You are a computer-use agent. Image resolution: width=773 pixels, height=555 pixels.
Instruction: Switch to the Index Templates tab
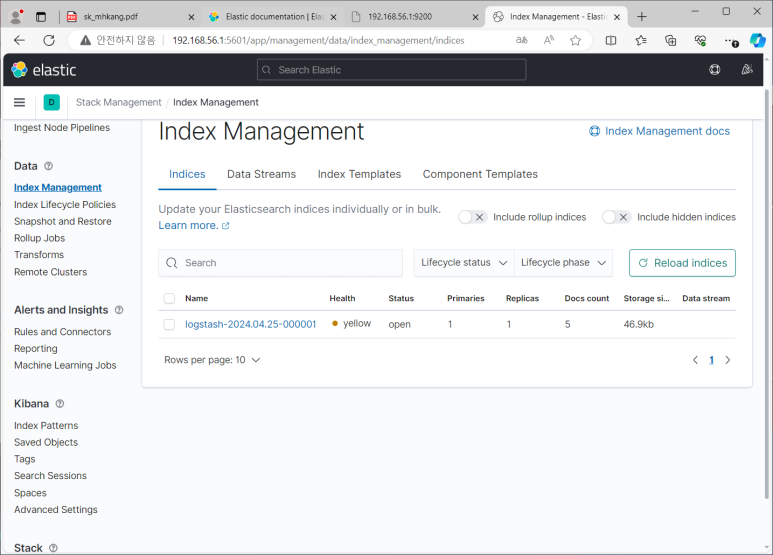359,174
